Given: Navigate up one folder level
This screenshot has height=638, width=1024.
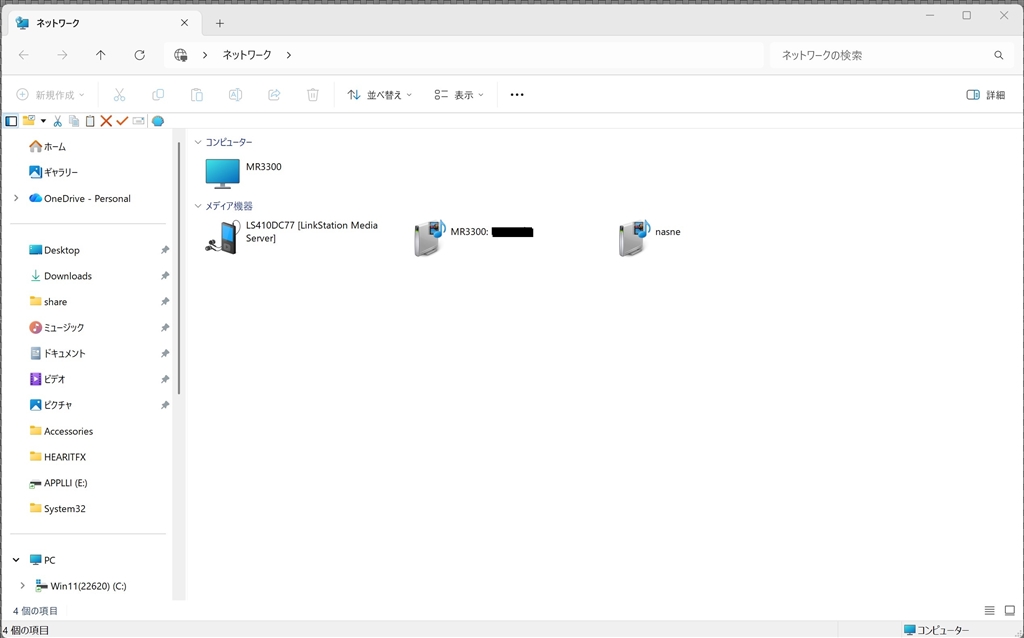Looking at the screenshot, I should 101,56.
